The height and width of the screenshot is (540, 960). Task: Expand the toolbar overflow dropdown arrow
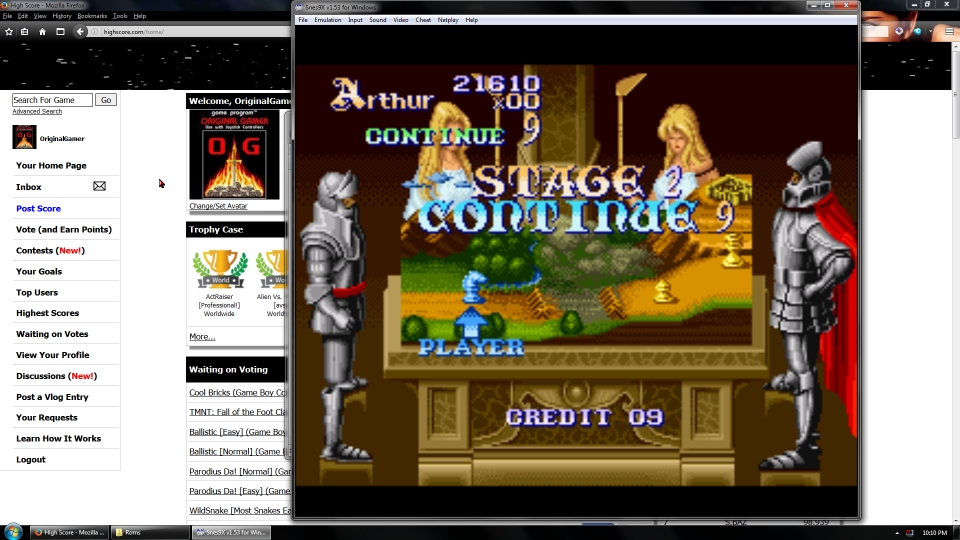929,31
